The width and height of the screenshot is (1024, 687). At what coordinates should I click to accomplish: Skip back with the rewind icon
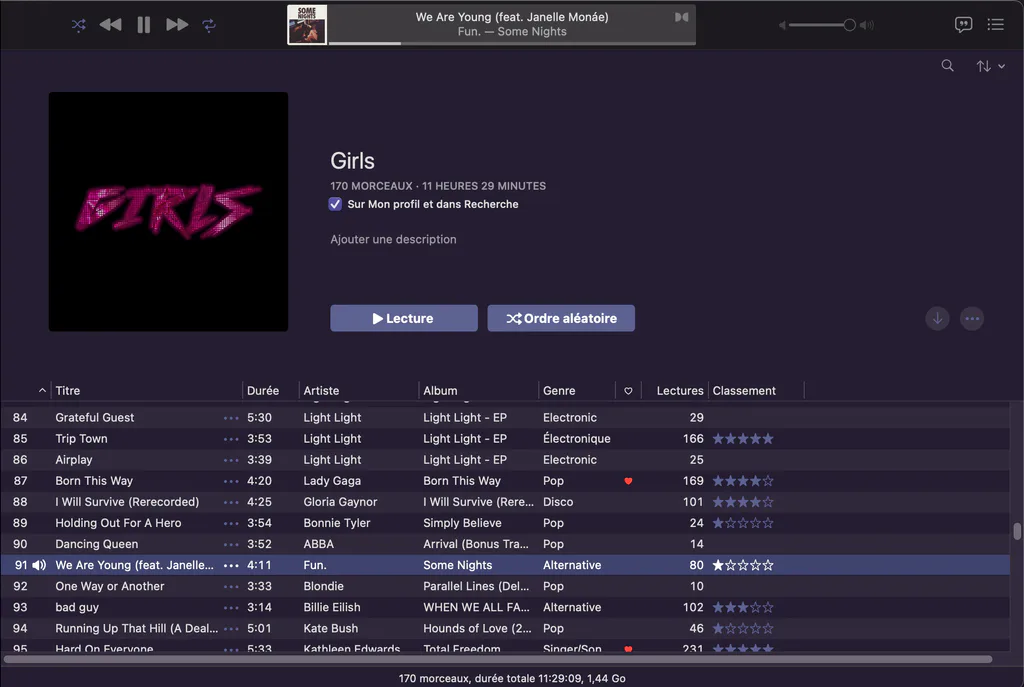click(110, 25)
